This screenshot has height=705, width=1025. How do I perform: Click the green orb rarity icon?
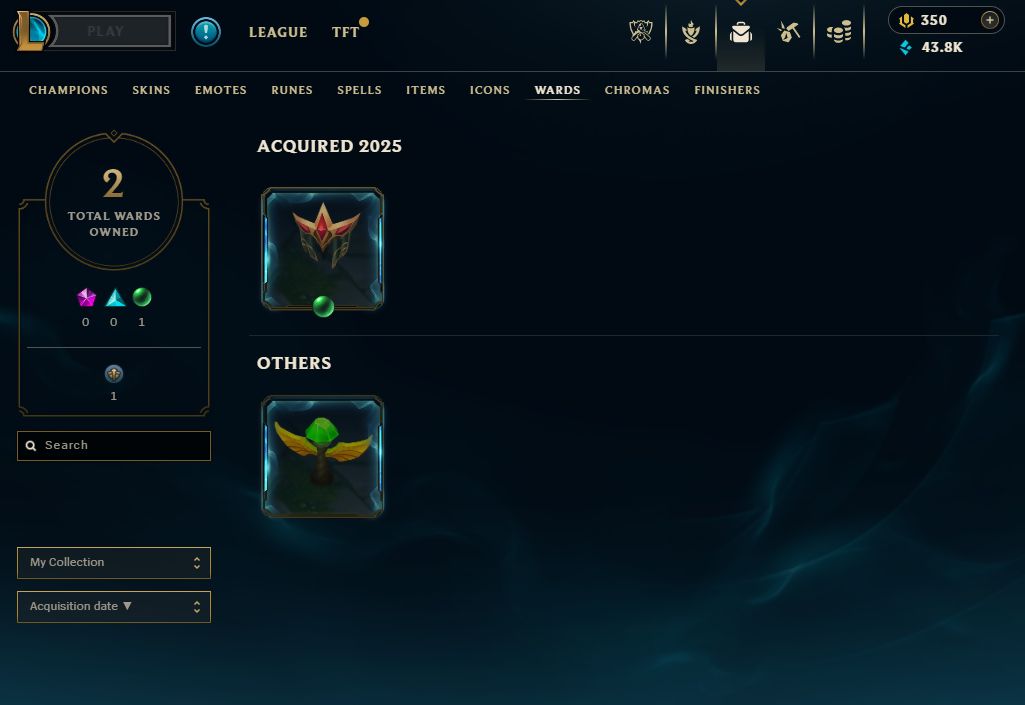(x=142, y=298)
